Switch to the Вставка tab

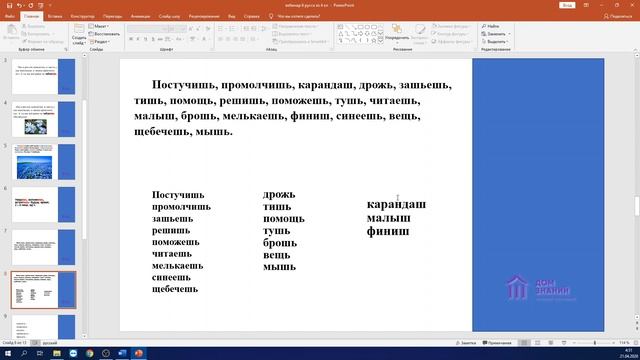(55, 16)
